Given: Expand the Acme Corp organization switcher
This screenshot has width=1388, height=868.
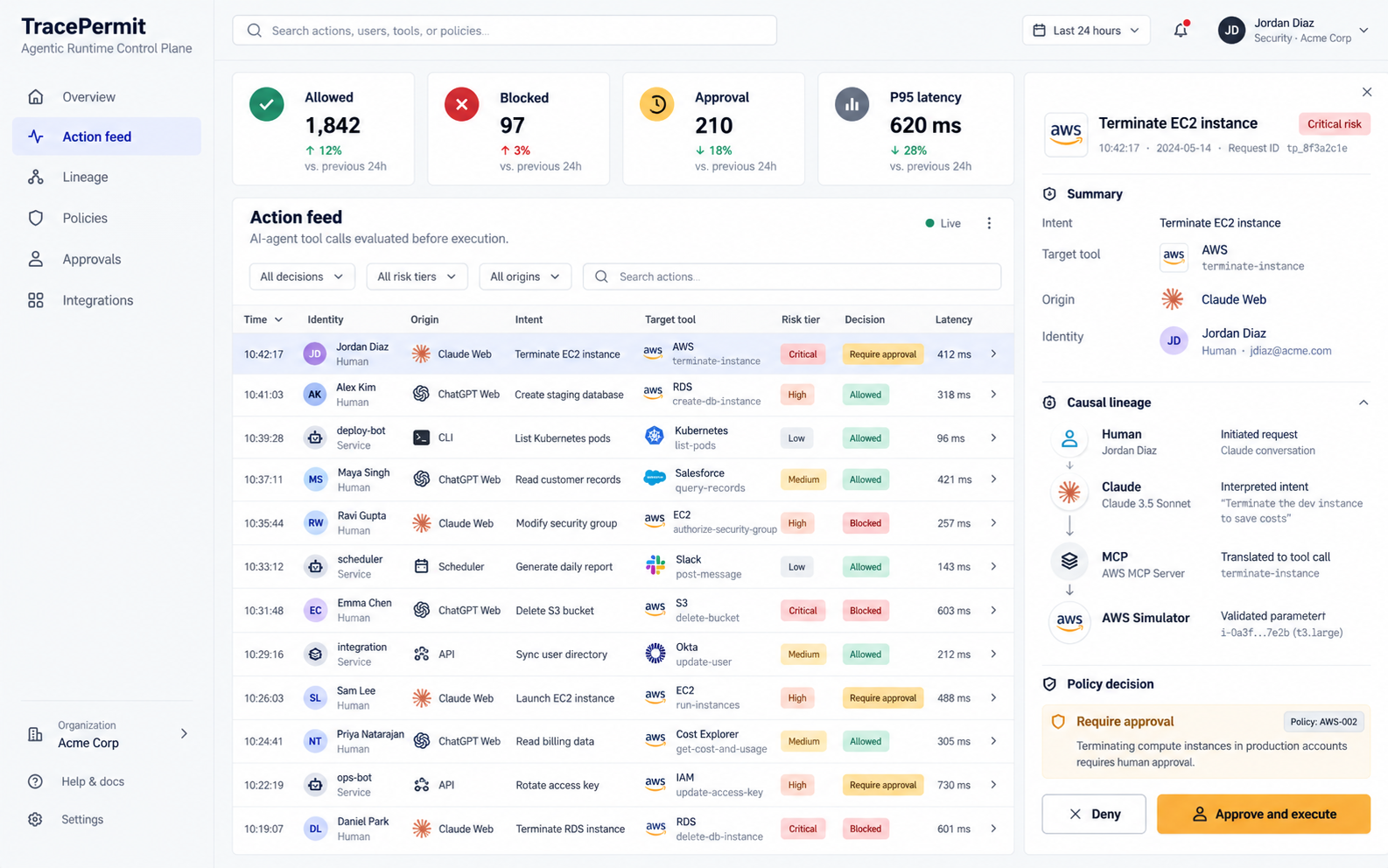Looking at the screenshot, I should click(184, 733).
